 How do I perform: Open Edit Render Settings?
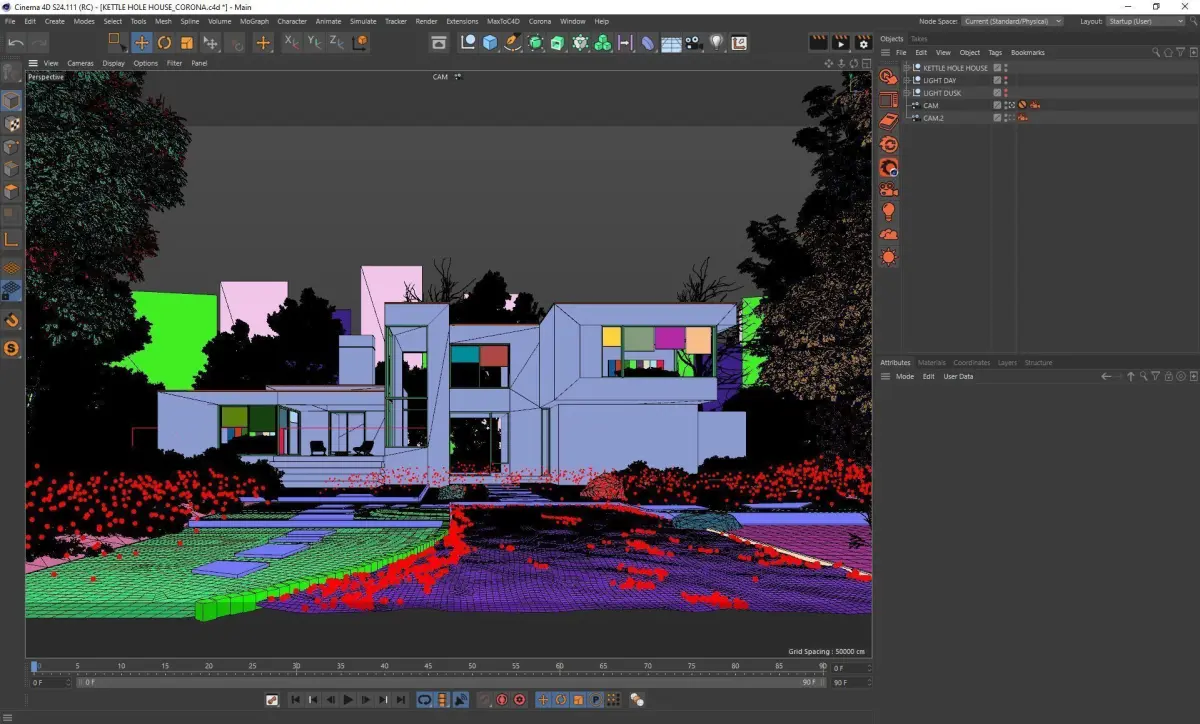point(864,42)
